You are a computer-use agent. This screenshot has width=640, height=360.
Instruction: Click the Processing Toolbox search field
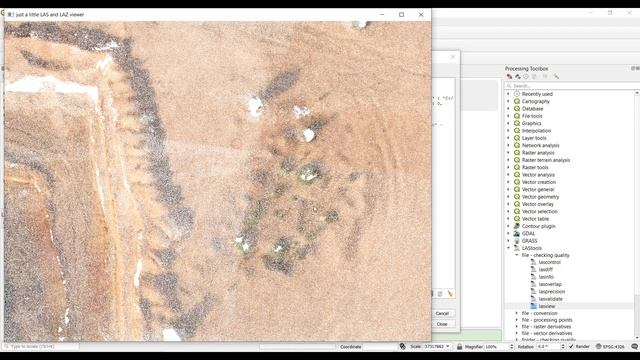tap(571, 86)
